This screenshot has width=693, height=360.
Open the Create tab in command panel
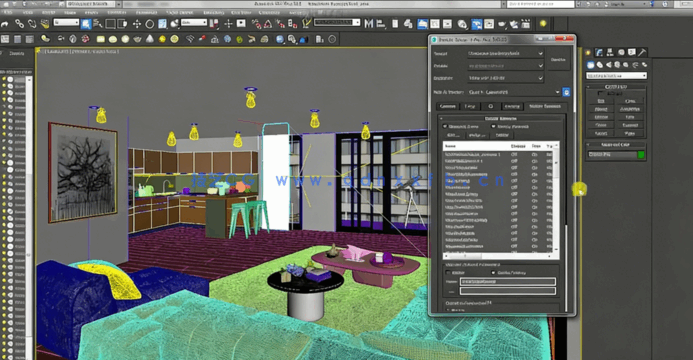click(588, 53)
